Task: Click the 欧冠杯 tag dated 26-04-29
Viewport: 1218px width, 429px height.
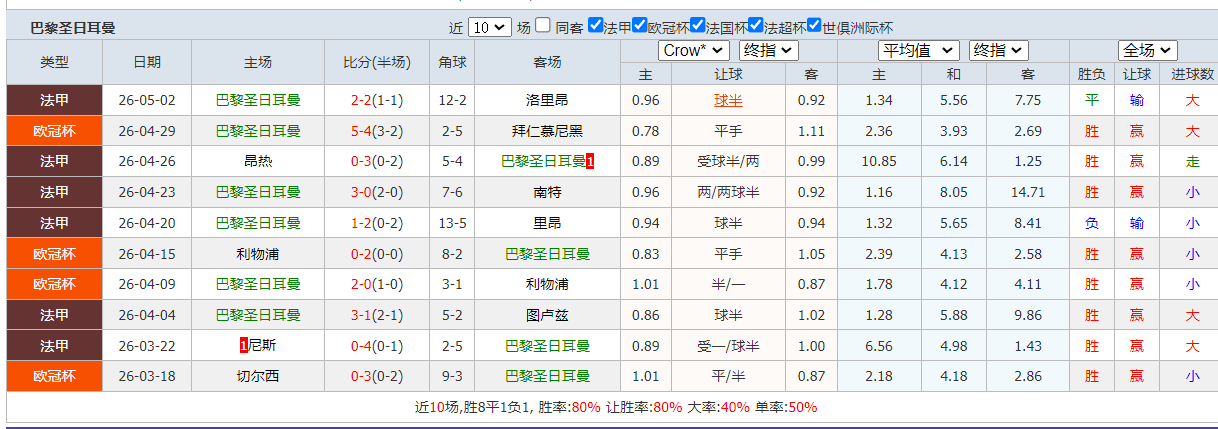Action: [x=54, y=131]
